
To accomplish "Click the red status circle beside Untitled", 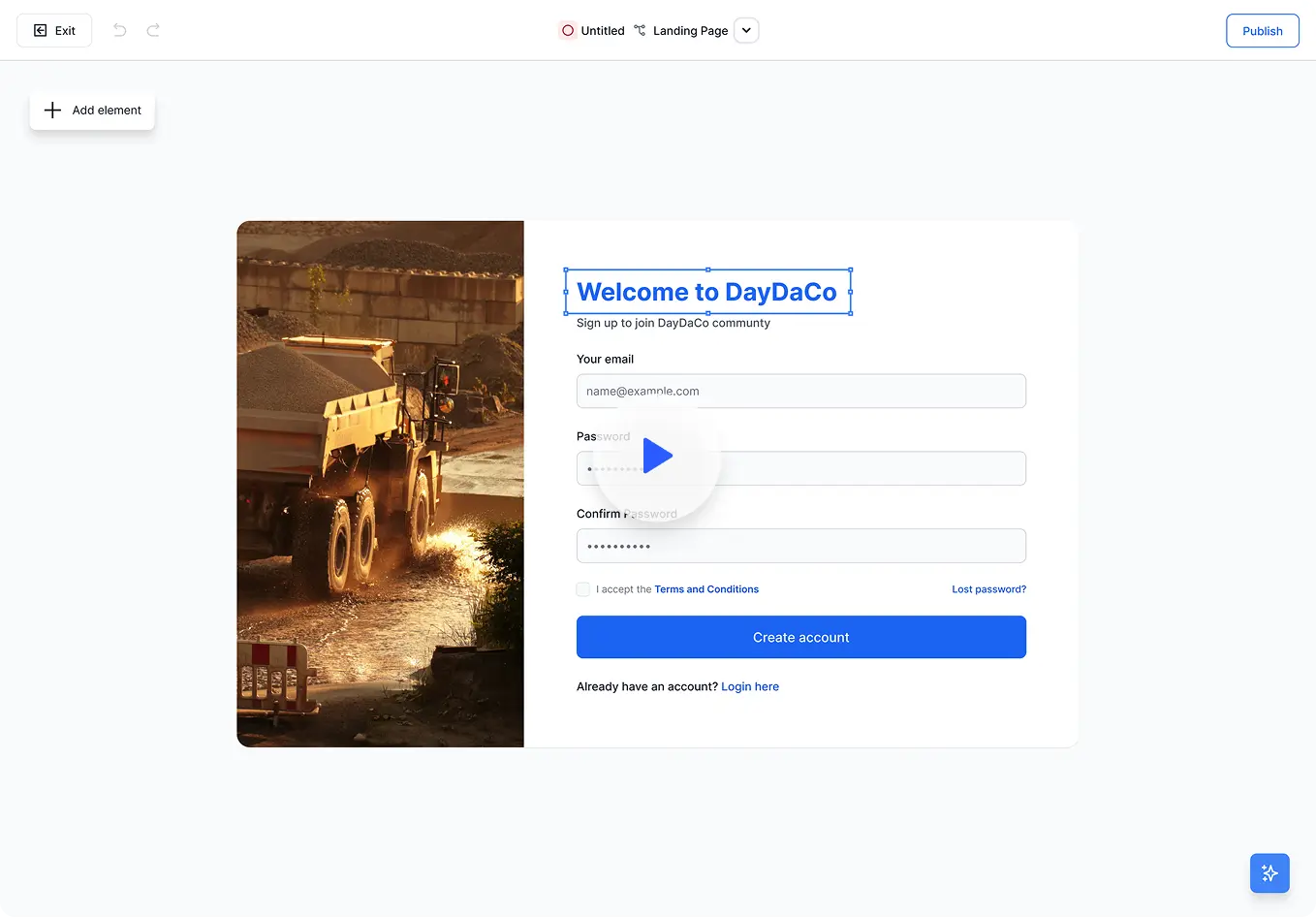I will click(x=568, y=31).
